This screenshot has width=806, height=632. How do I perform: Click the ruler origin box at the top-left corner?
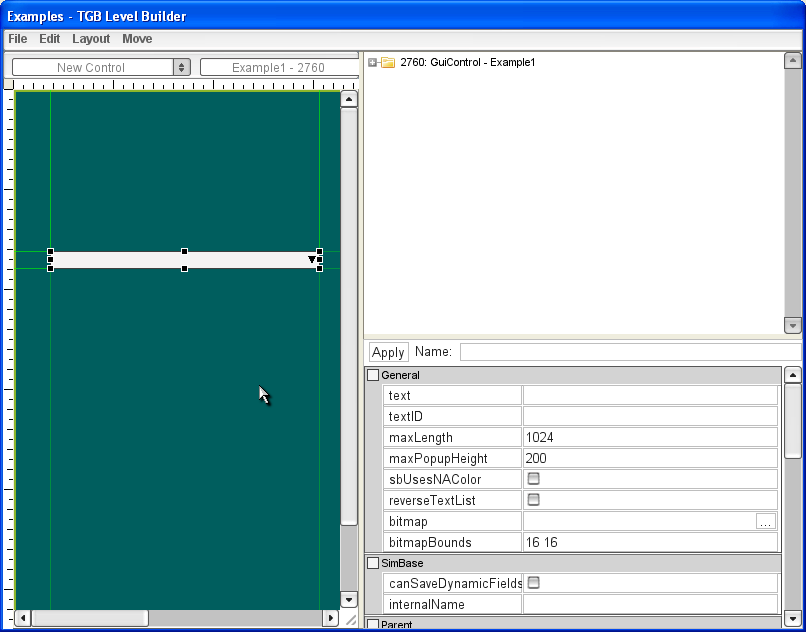[8, 84]
